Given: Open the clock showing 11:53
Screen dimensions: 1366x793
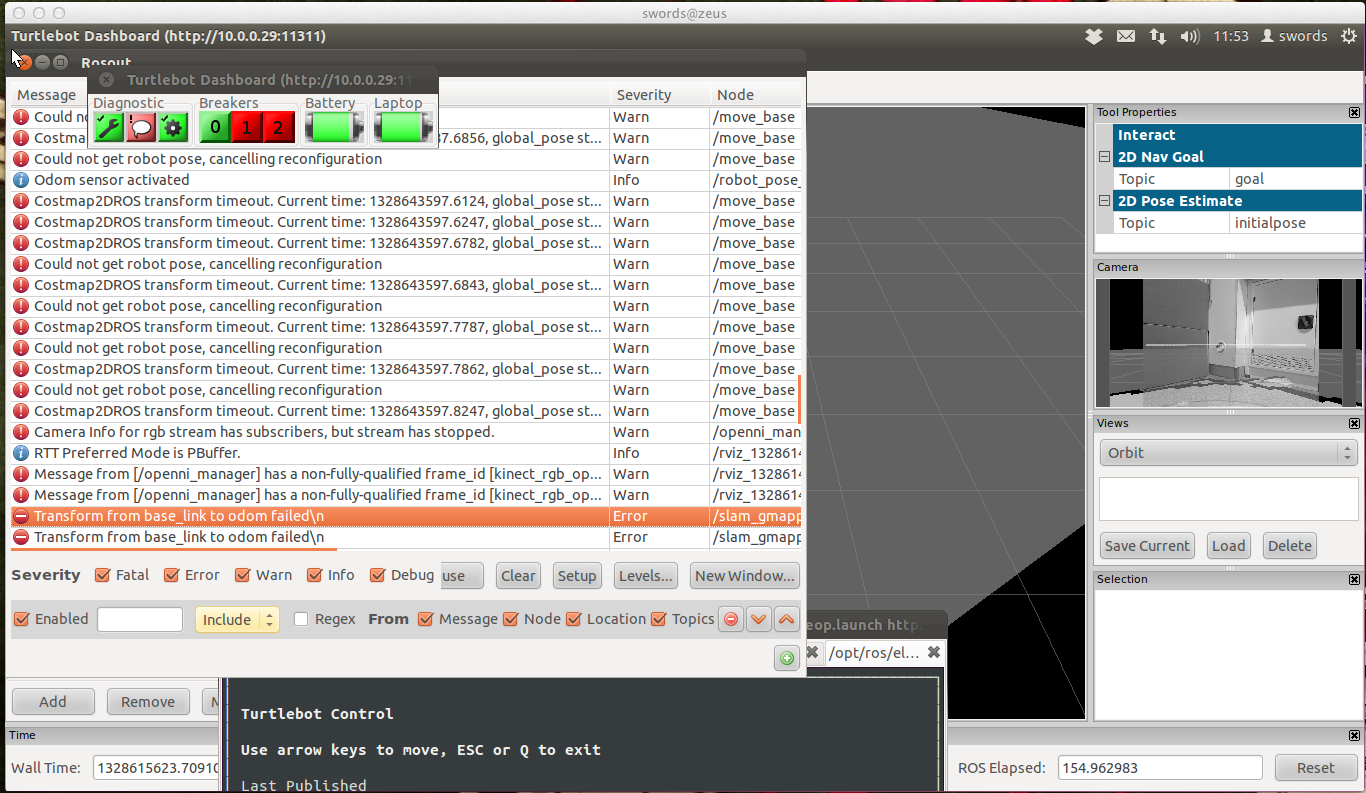Looking at the screenshot, I should pyautogui.click(x=1231, y=36).
